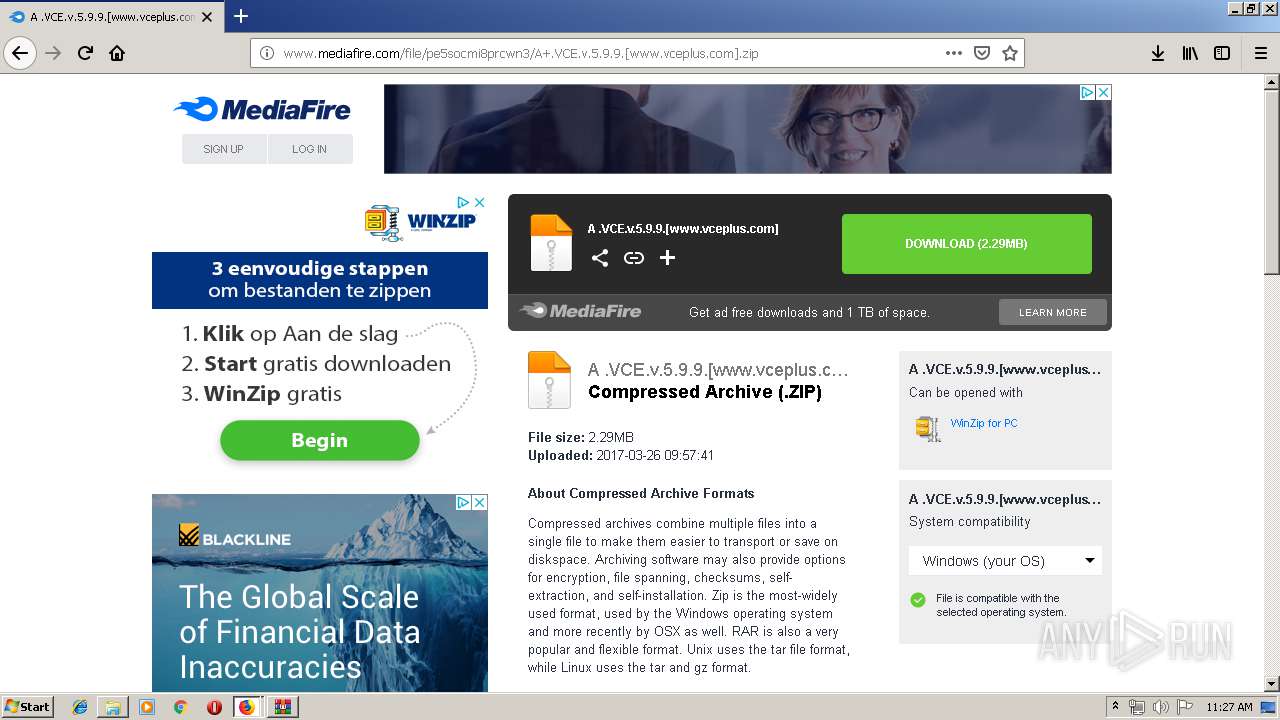Viewport: 1280px width, 720px height.
Task: Open the Windows Start menu
Action: coord(28,706)
